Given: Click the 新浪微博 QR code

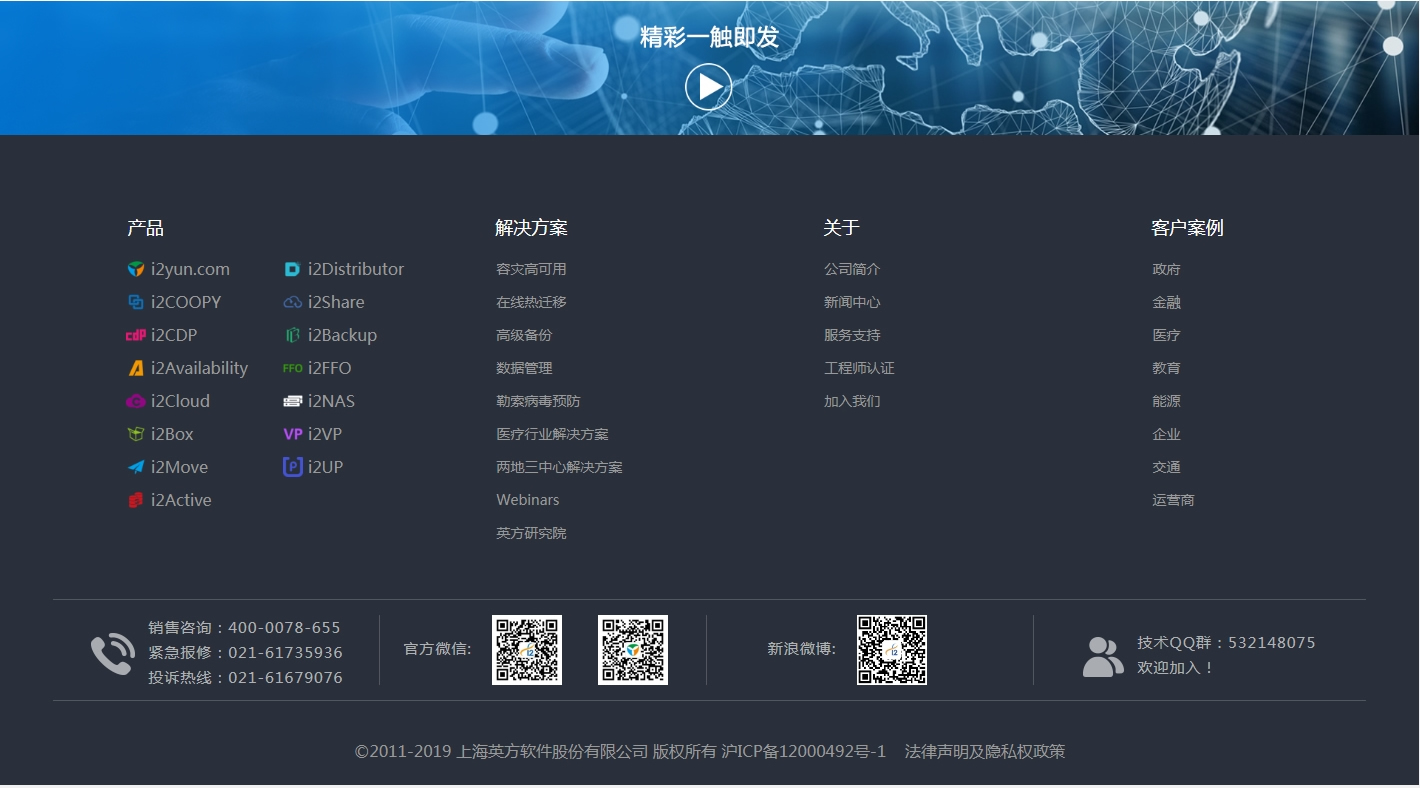Looking at the screenshot, I should click(x=892, y=650).
